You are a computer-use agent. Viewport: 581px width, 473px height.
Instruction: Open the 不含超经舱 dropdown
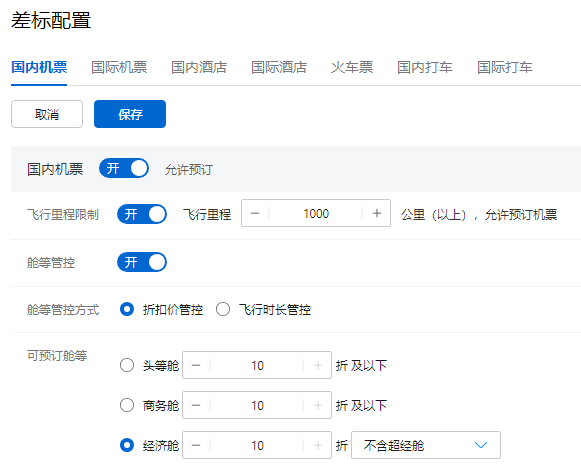[x=426, y=445]
